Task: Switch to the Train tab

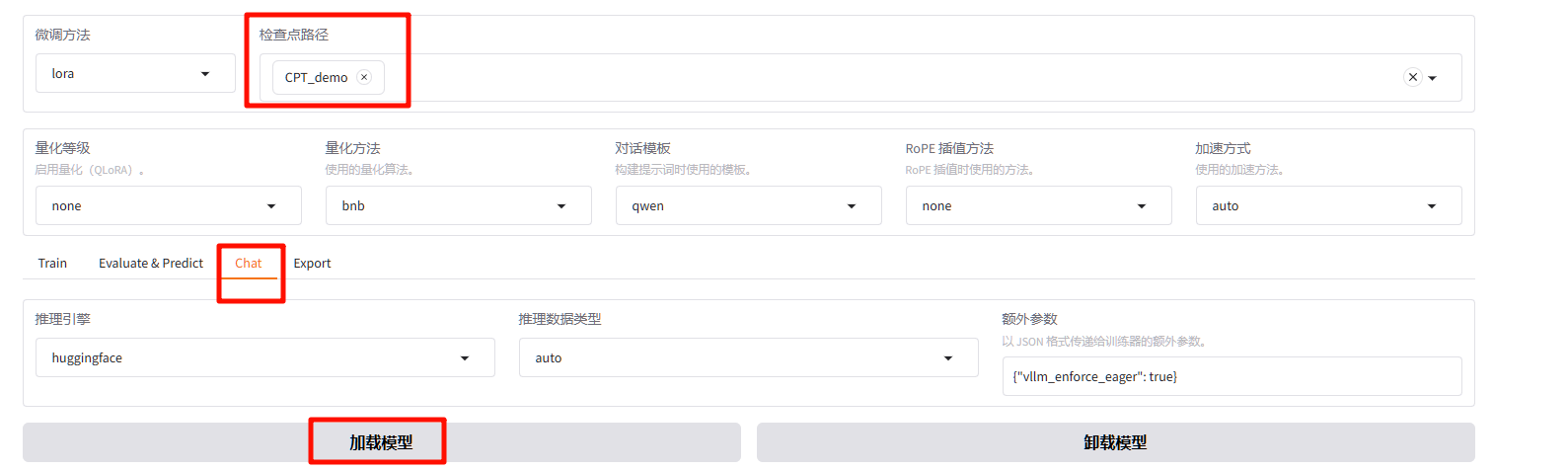Action: (52, 264)
